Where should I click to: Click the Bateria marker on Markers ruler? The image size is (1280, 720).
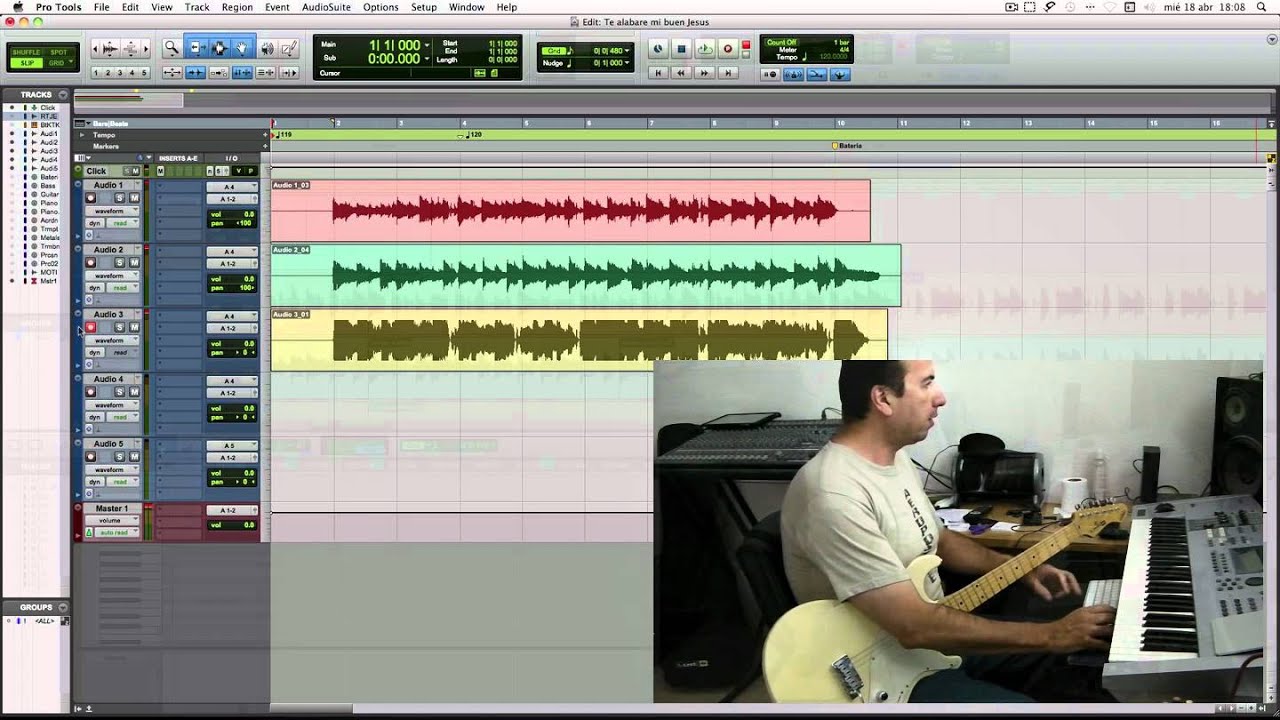tap(847, 146)
